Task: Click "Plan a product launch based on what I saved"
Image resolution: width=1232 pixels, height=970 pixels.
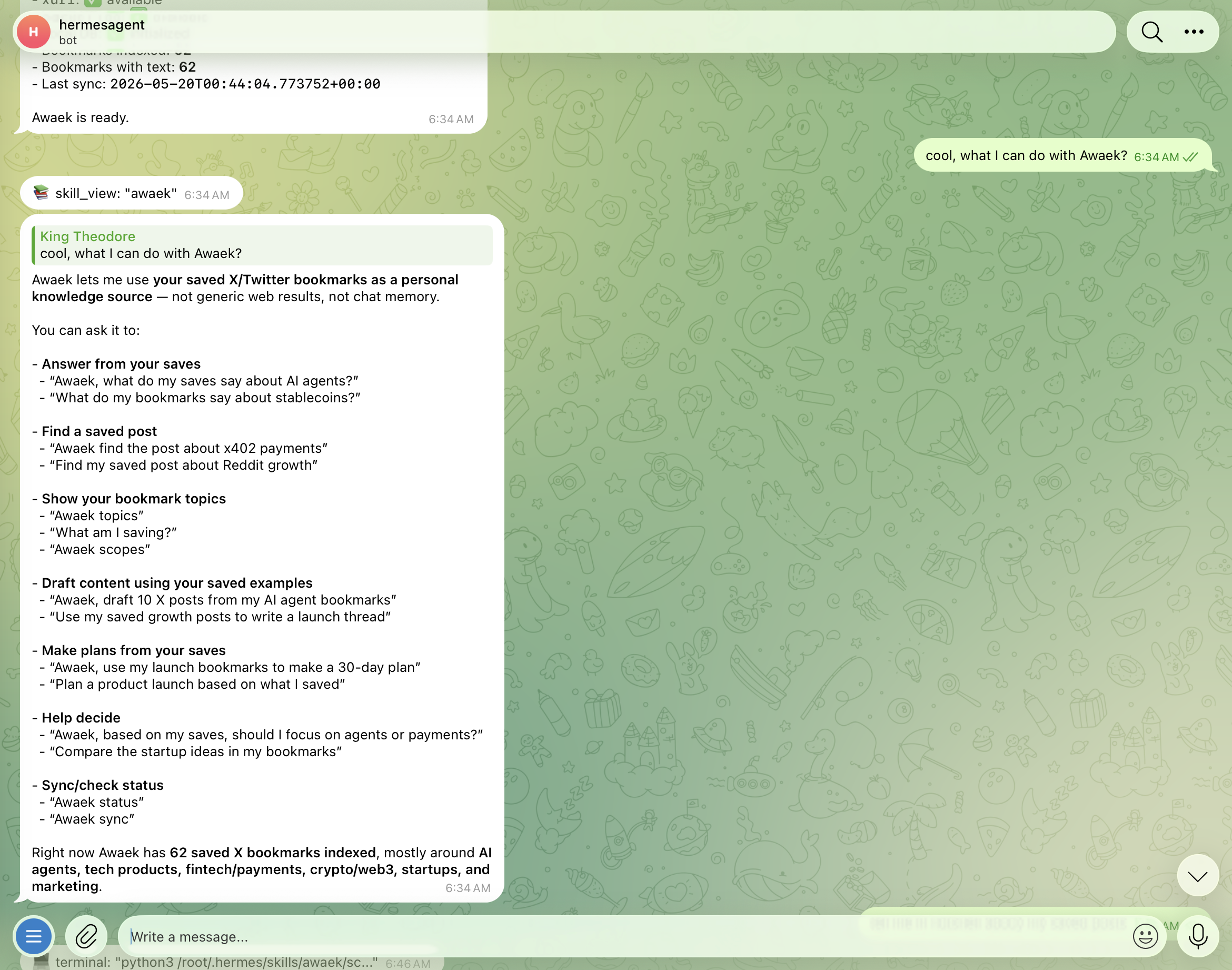Action: [197, 685]
